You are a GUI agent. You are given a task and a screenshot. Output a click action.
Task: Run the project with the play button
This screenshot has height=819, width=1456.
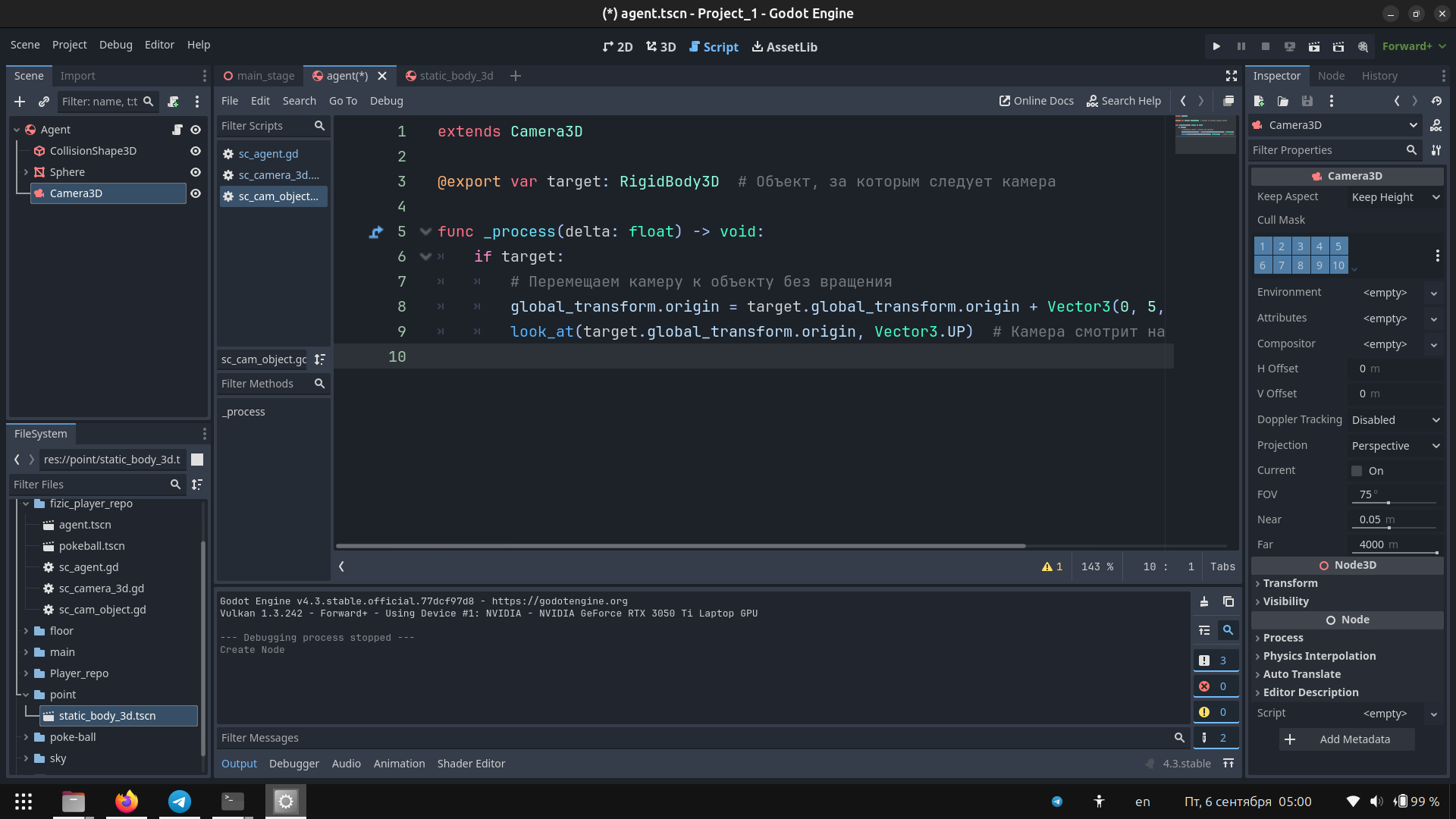pos(1216,46)
